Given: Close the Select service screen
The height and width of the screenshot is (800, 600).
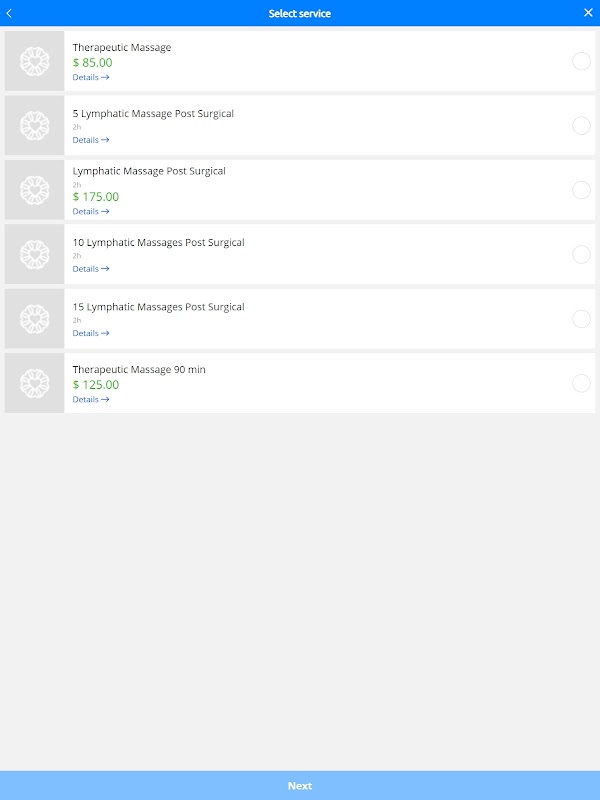Looking at the screenshot, I should click(588, 13).
